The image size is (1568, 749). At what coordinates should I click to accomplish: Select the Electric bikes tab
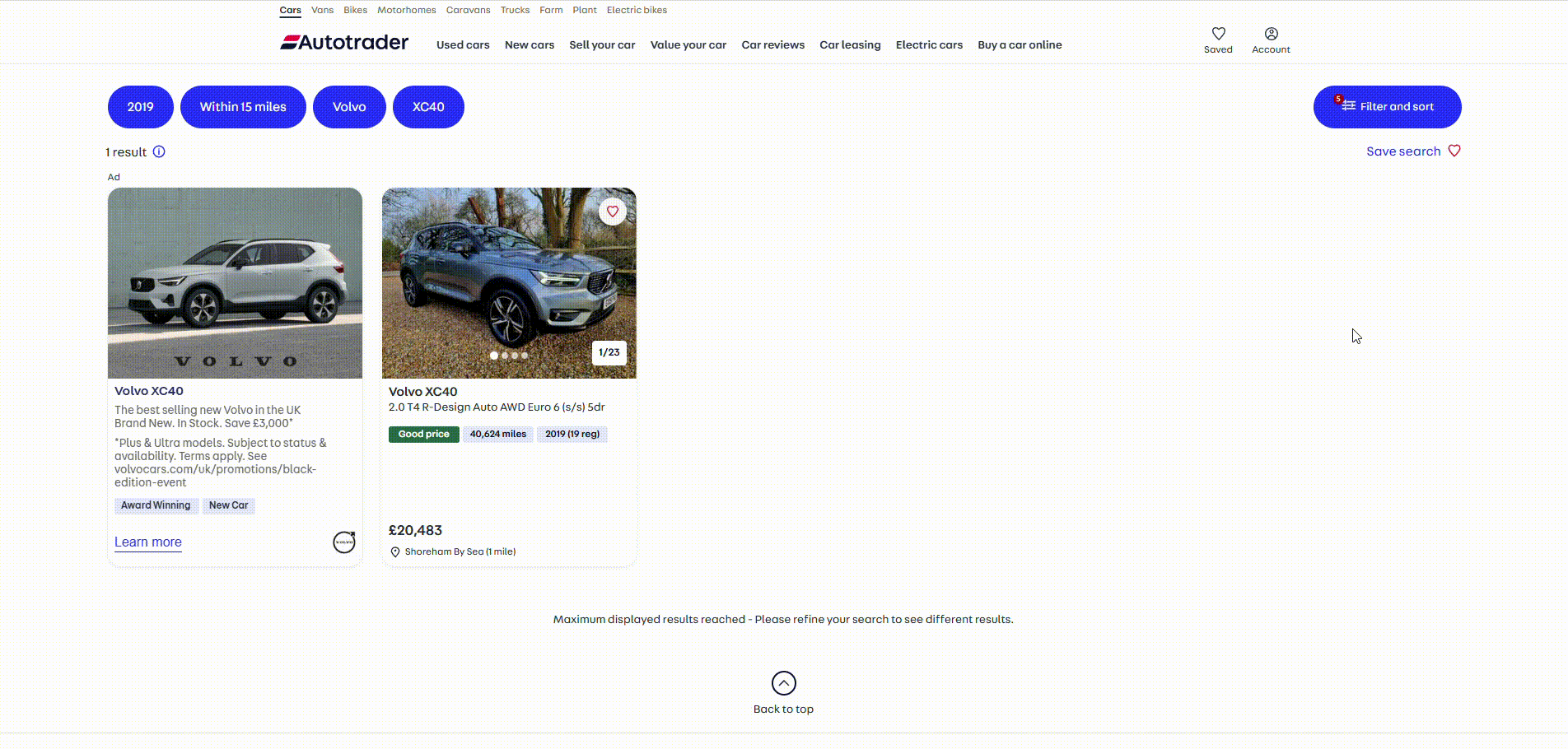click(x=637, y=10)
